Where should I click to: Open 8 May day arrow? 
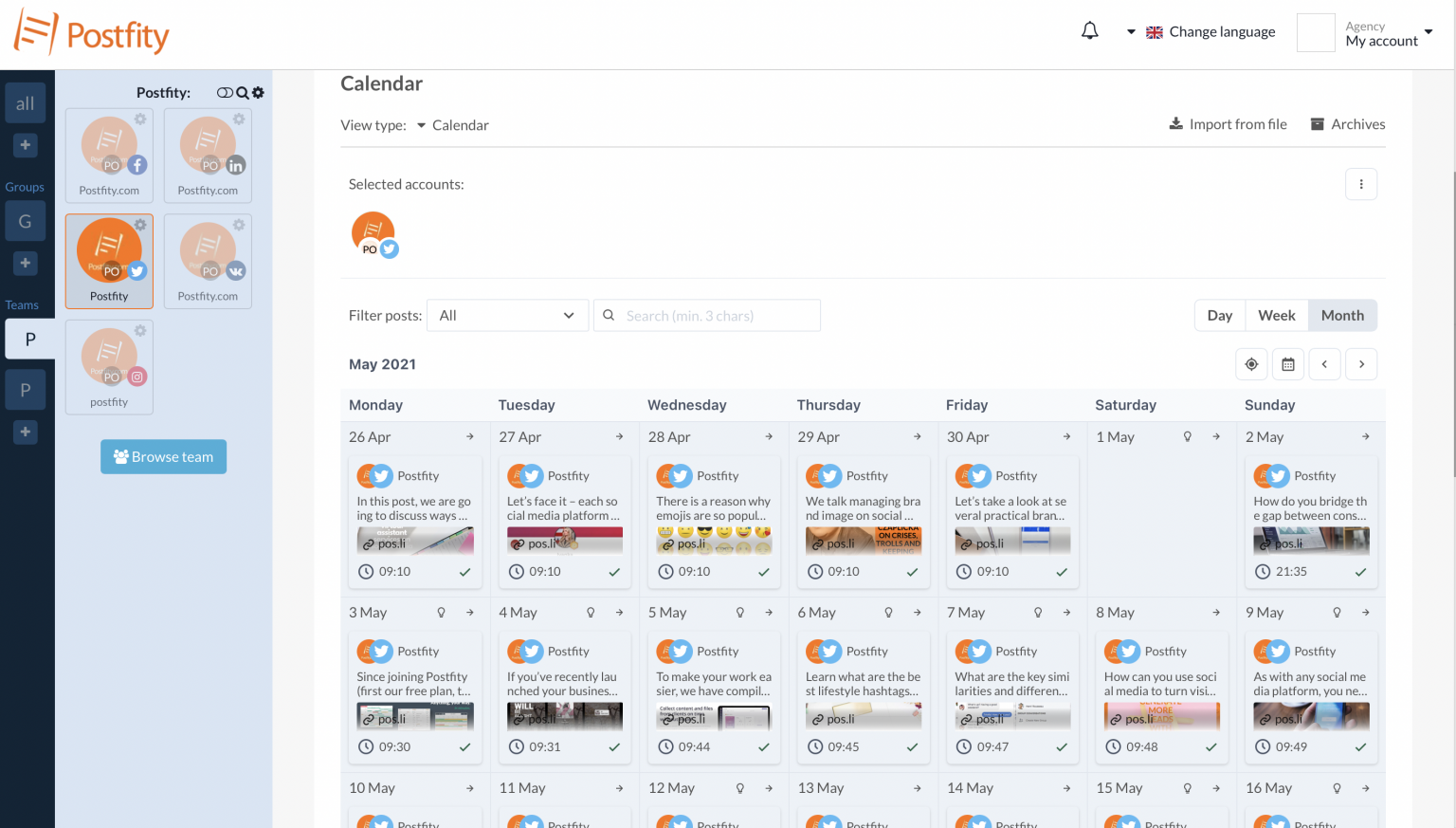(1216, 613)
